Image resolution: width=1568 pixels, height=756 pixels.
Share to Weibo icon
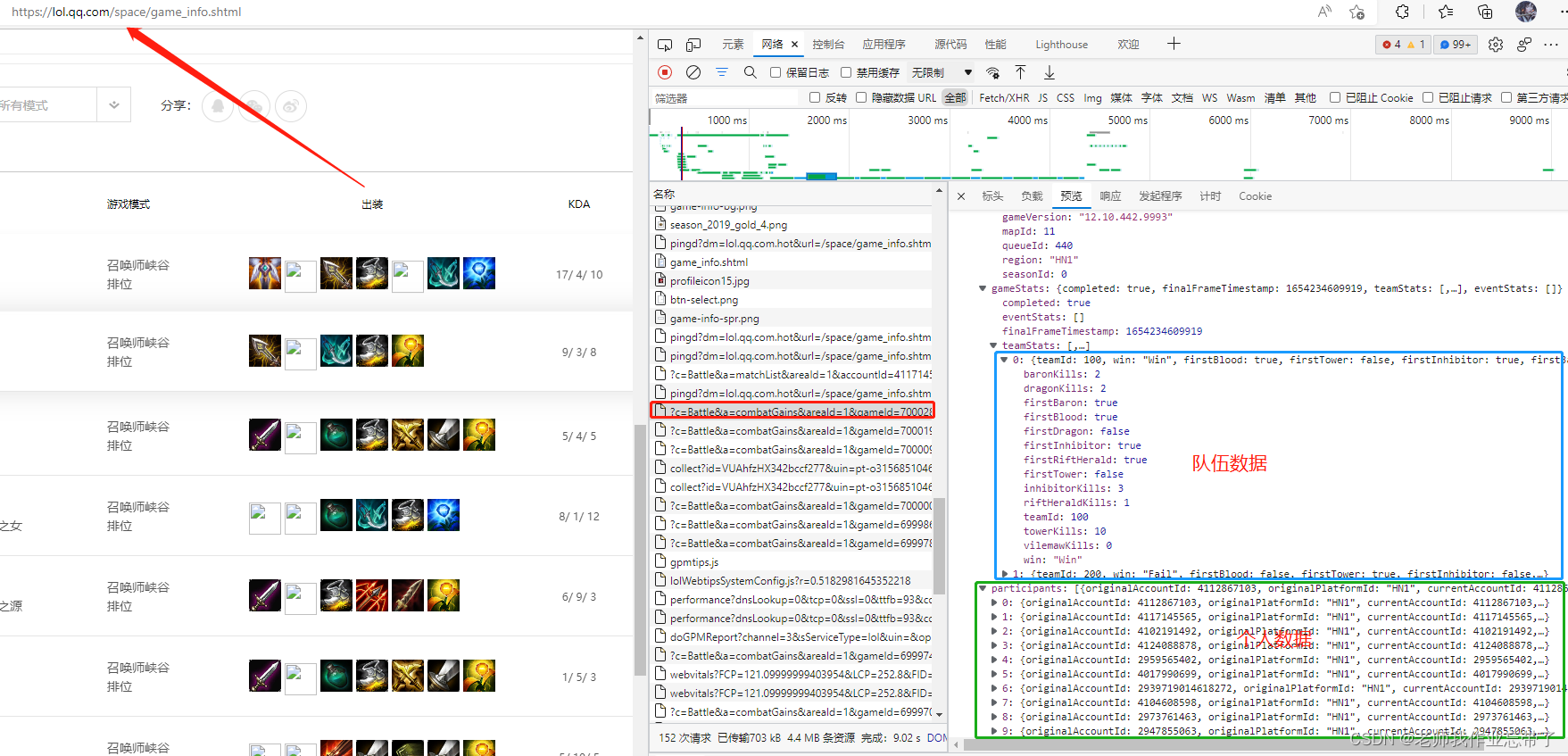coord(291,106)
